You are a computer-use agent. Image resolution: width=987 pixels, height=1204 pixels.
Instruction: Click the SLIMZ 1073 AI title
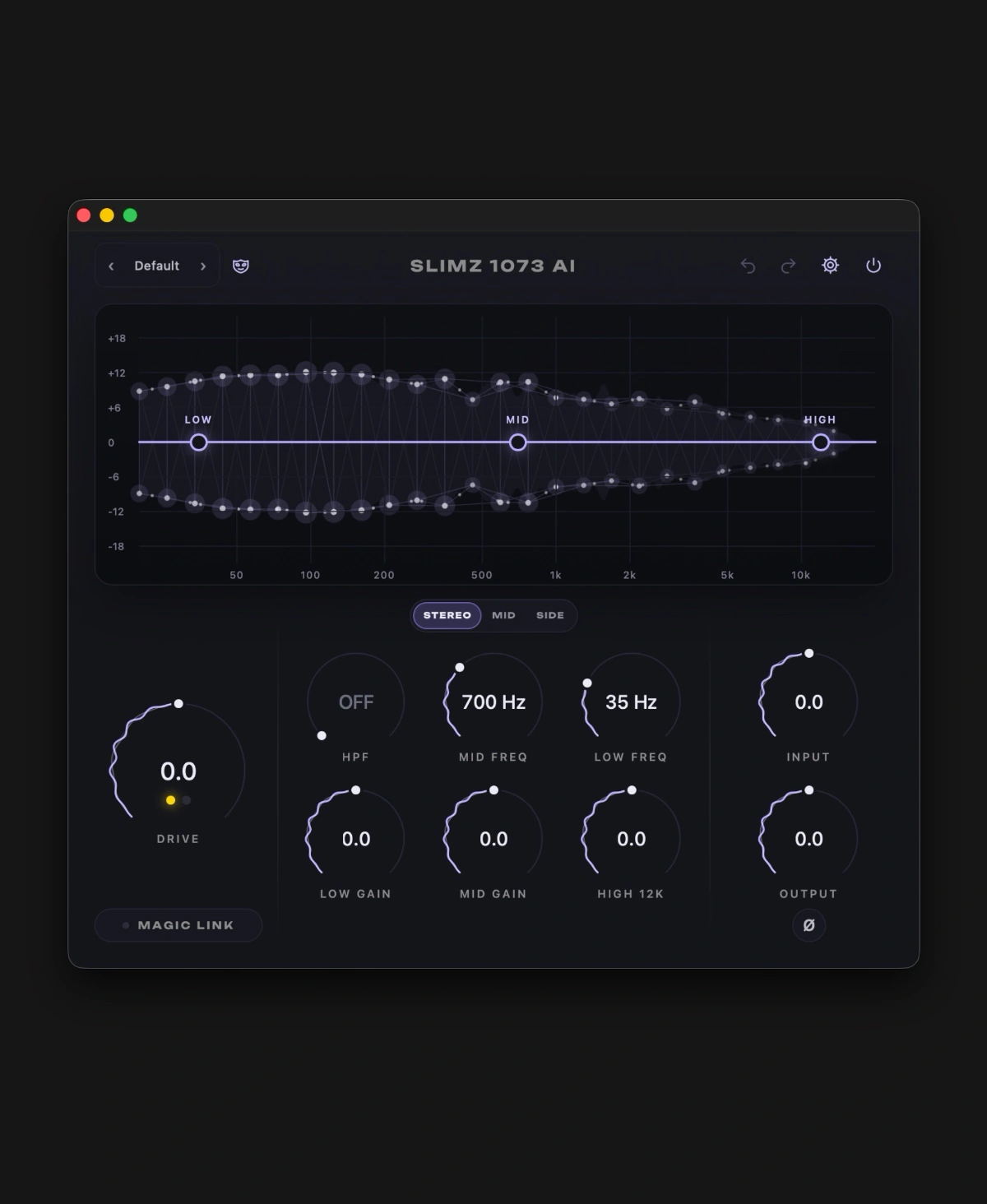click(493, 266)
